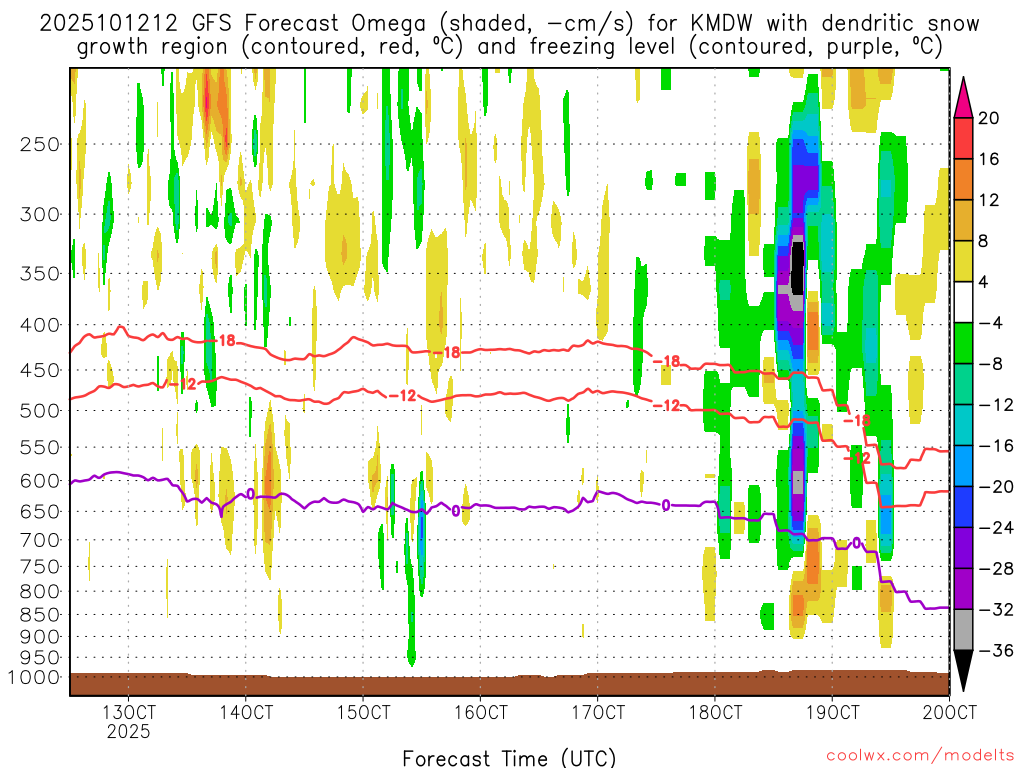This screenshot has width=1024, height=768.
Task: Click the blue colorbar segment between -20 and -24
Action: coord(963,507)
